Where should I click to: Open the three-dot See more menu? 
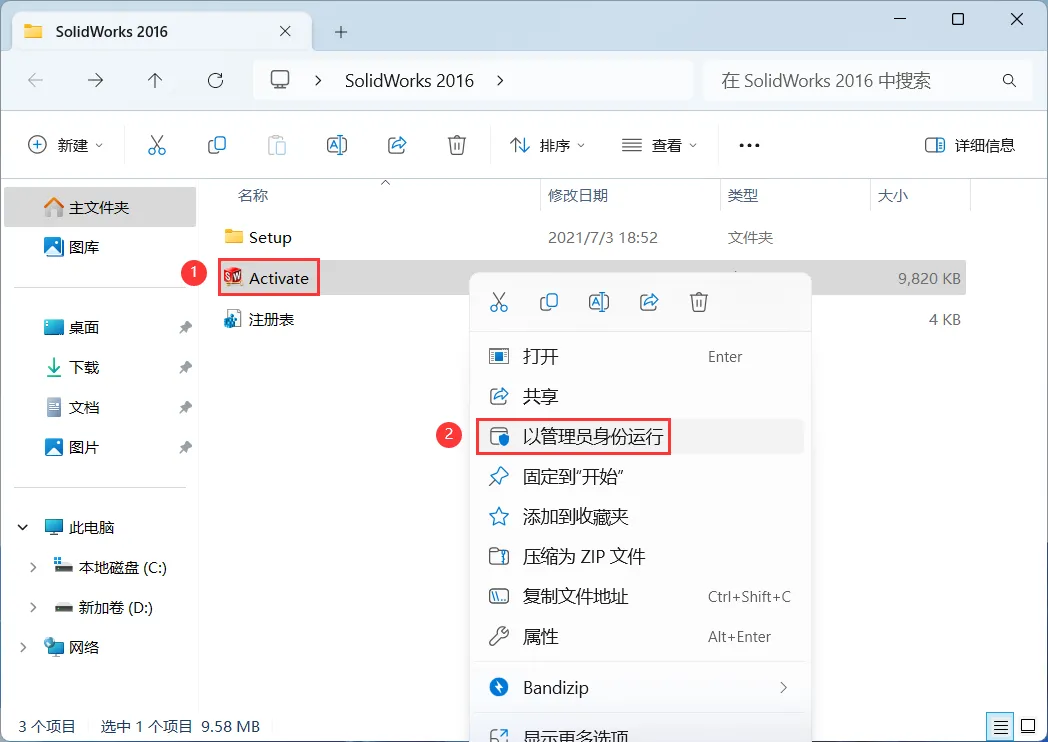(749, 145)
